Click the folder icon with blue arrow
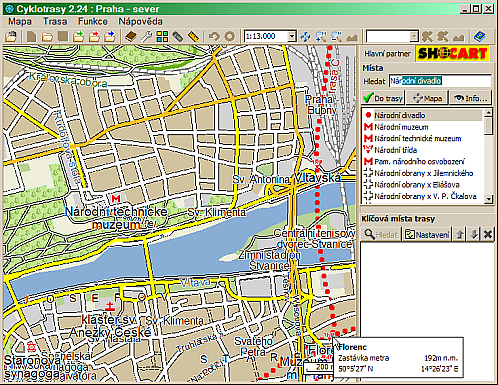This screenshot has width=498, height=385. [x=110, y=36]
